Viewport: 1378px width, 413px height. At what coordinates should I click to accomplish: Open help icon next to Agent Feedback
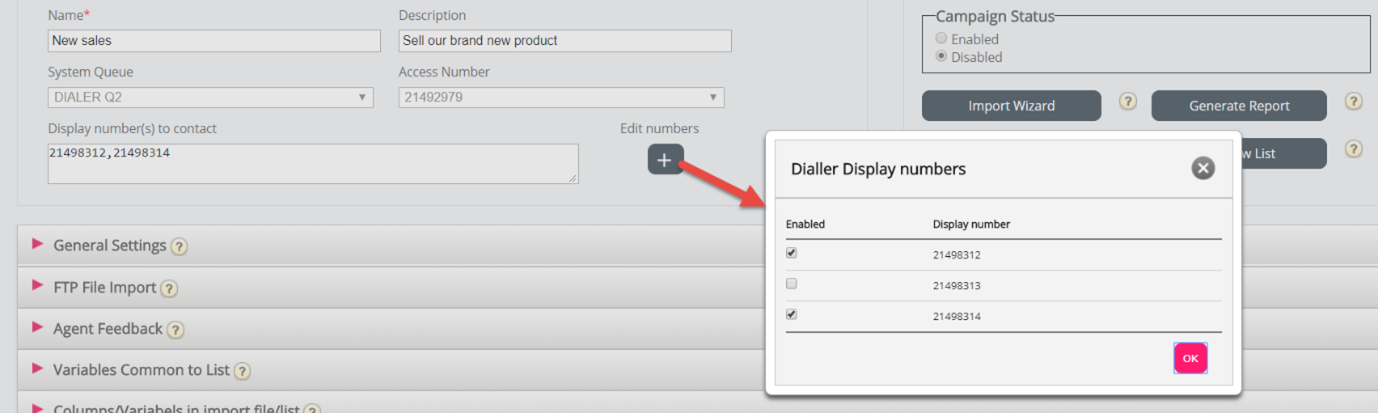[175, 329]
